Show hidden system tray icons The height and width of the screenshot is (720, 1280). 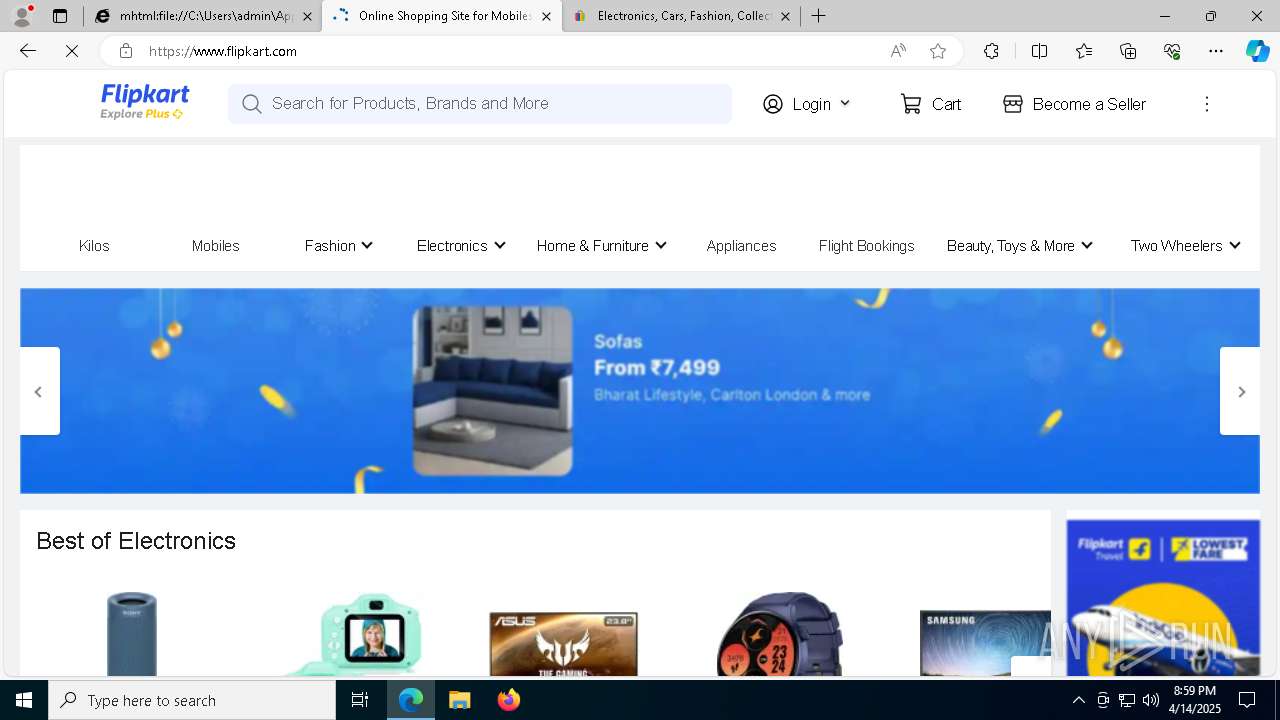(x=1078, y=700)
